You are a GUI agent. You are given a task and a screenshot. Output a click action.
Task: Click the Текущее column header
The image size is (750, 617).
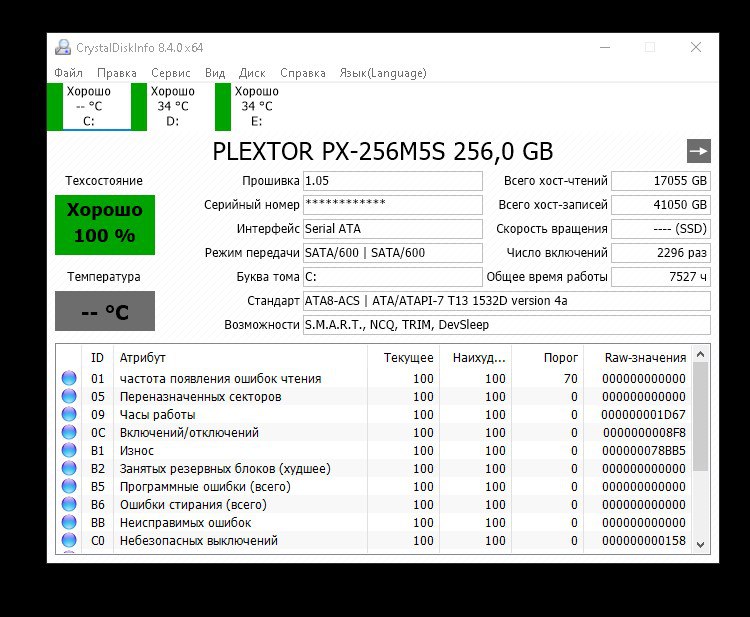[403, 357]
